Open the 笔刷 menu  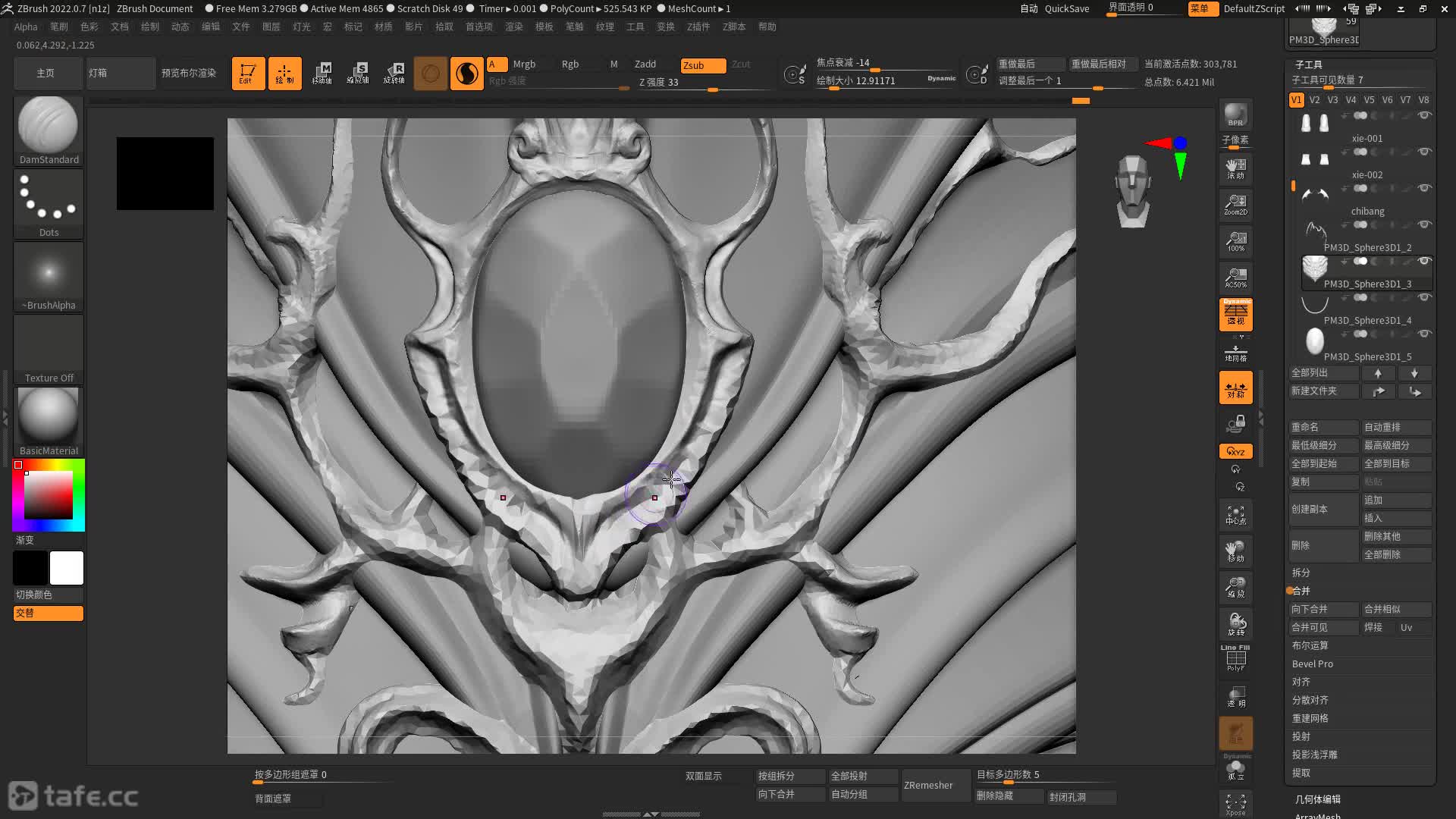[x=59, y=27]
